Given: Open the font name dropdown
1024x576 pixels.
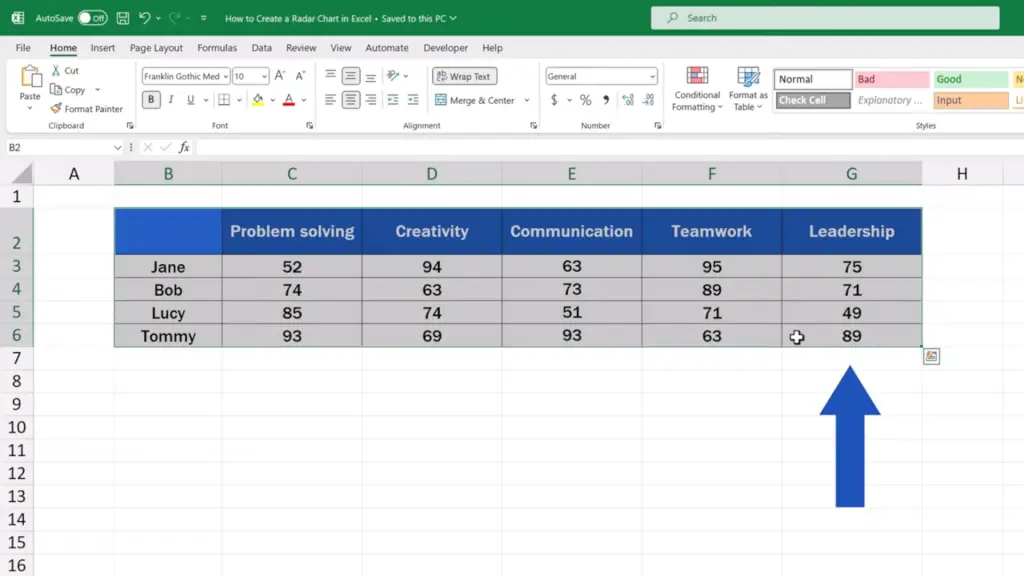Looking at the screenshot, I should pyautogui.click(x=225, y=76).
